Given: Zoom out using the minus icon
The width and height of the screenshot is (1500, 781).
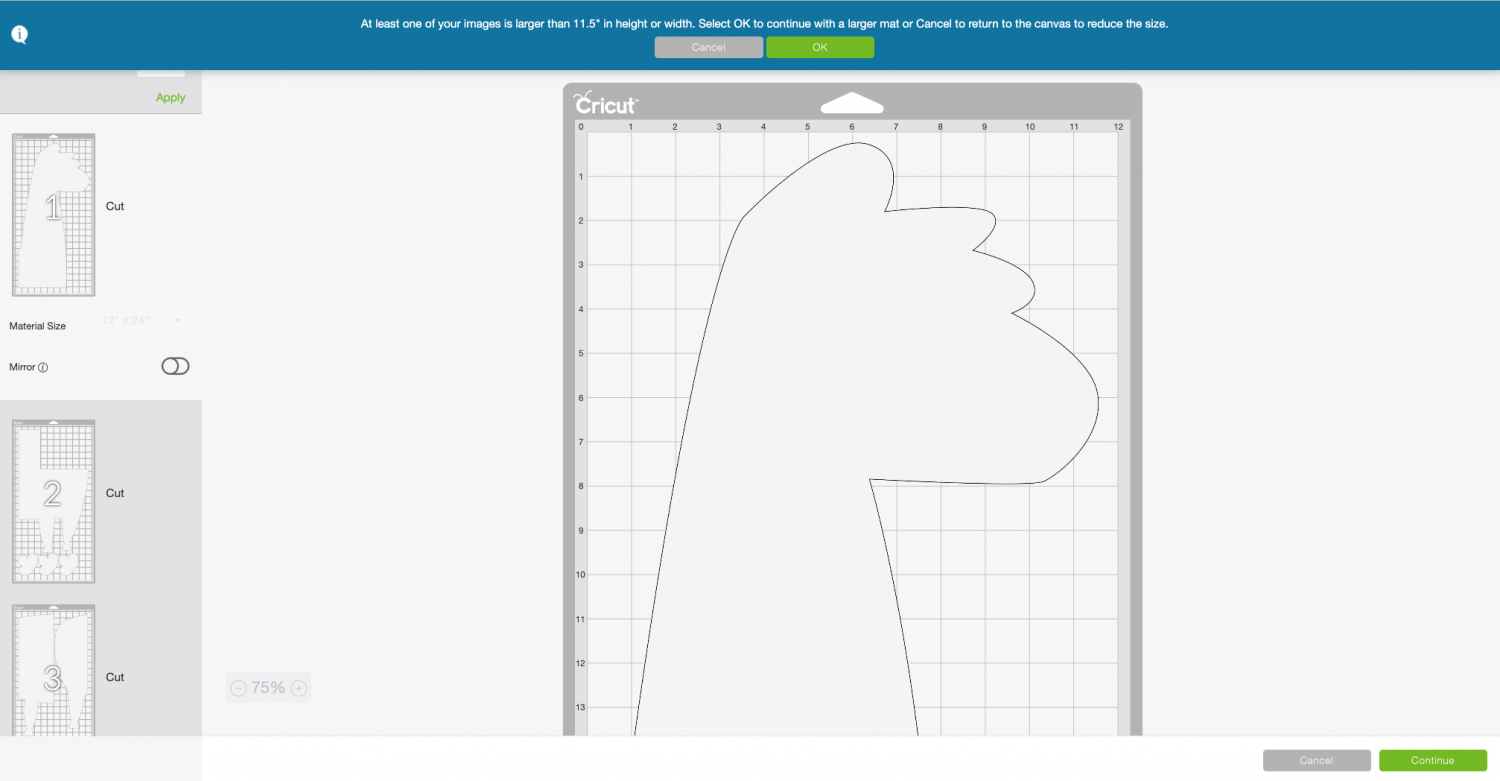Looking at the screenshot, I should point(238,687).
